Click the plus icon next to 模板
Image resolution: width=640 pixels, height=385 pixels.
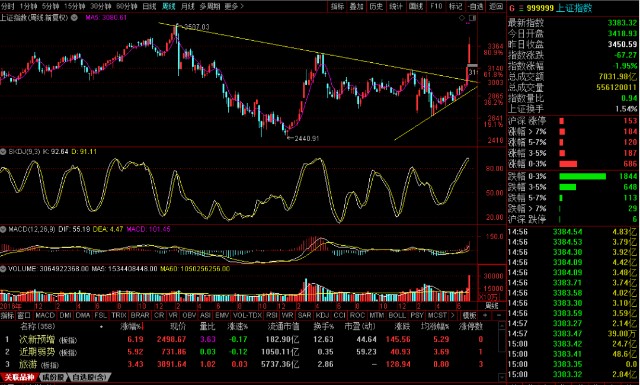click(x=485, y=316)
